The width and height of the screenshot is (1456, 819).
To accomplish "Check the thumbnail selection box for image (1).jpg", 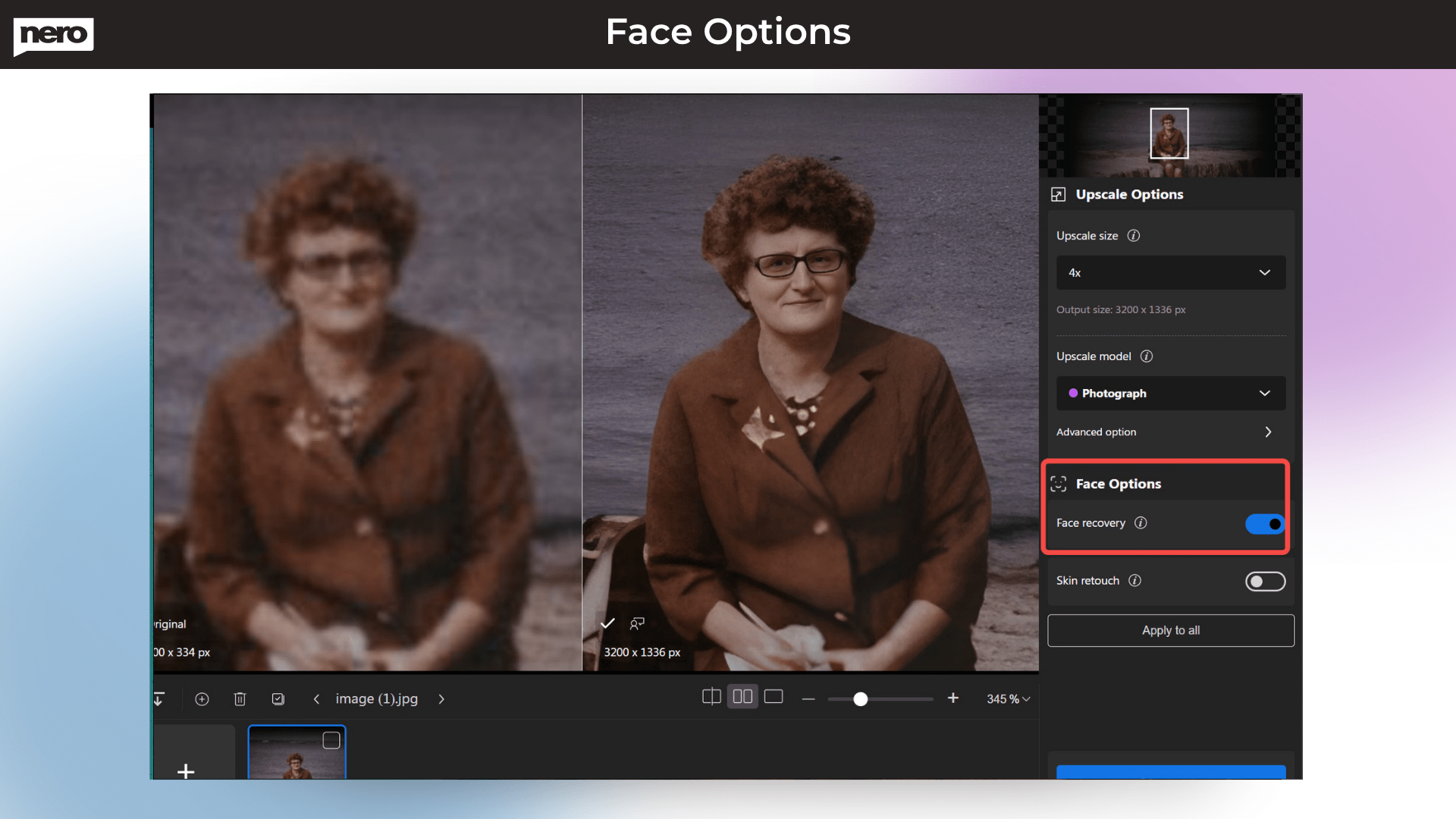I will [331, 739].
